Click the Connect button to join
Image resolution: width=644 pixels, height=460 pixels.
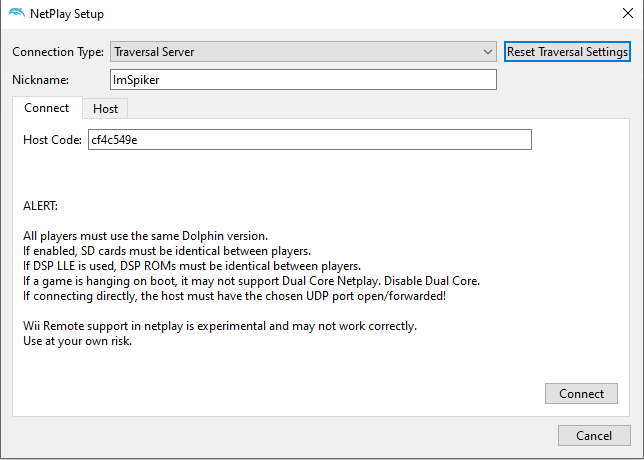(581, 394)
